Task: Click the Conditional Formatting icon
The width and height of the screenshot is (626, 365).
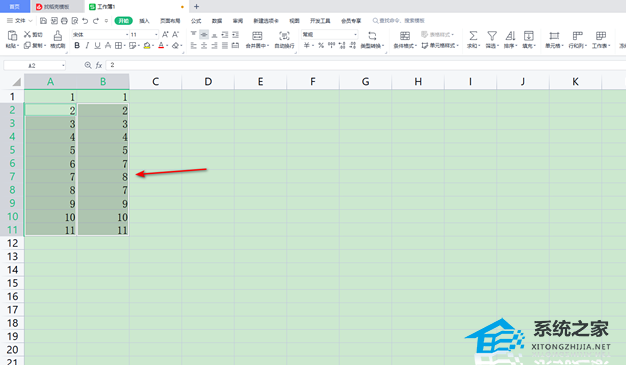Action: [405, 36]
